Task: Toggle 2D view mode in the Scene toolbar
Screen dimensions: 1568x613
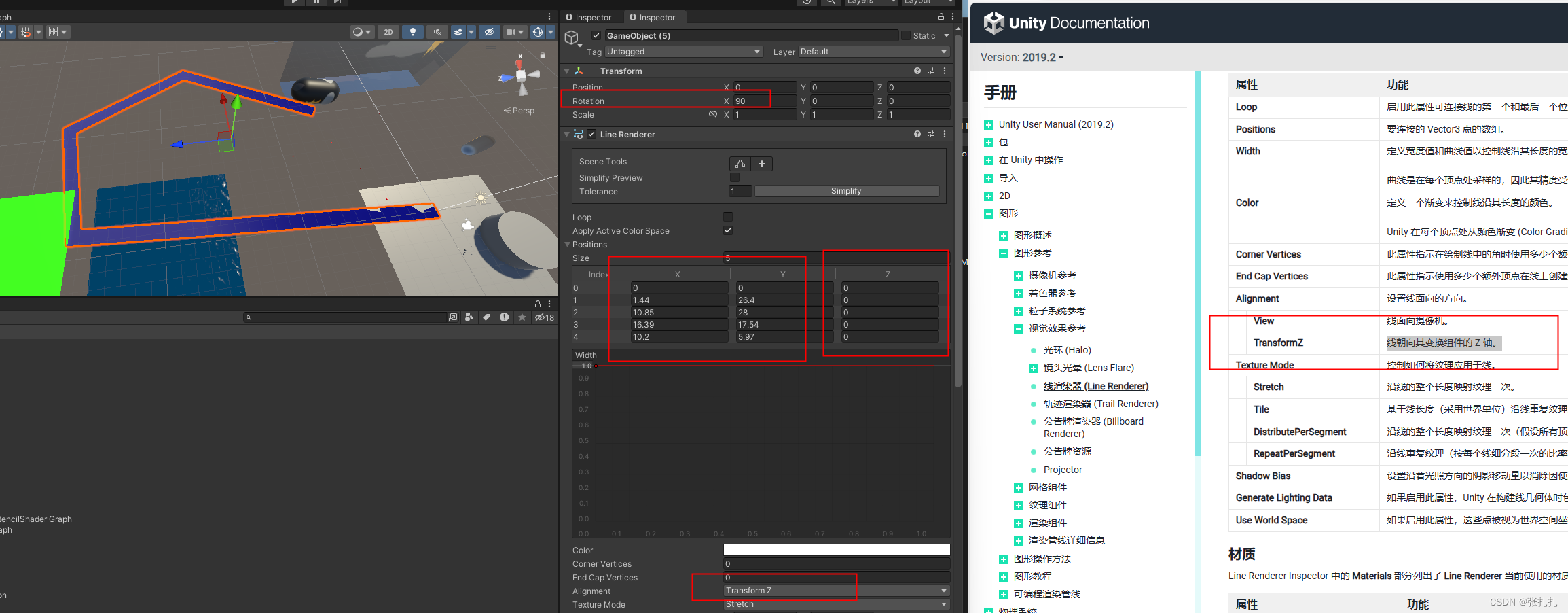Action: click(x=388, y=32)
